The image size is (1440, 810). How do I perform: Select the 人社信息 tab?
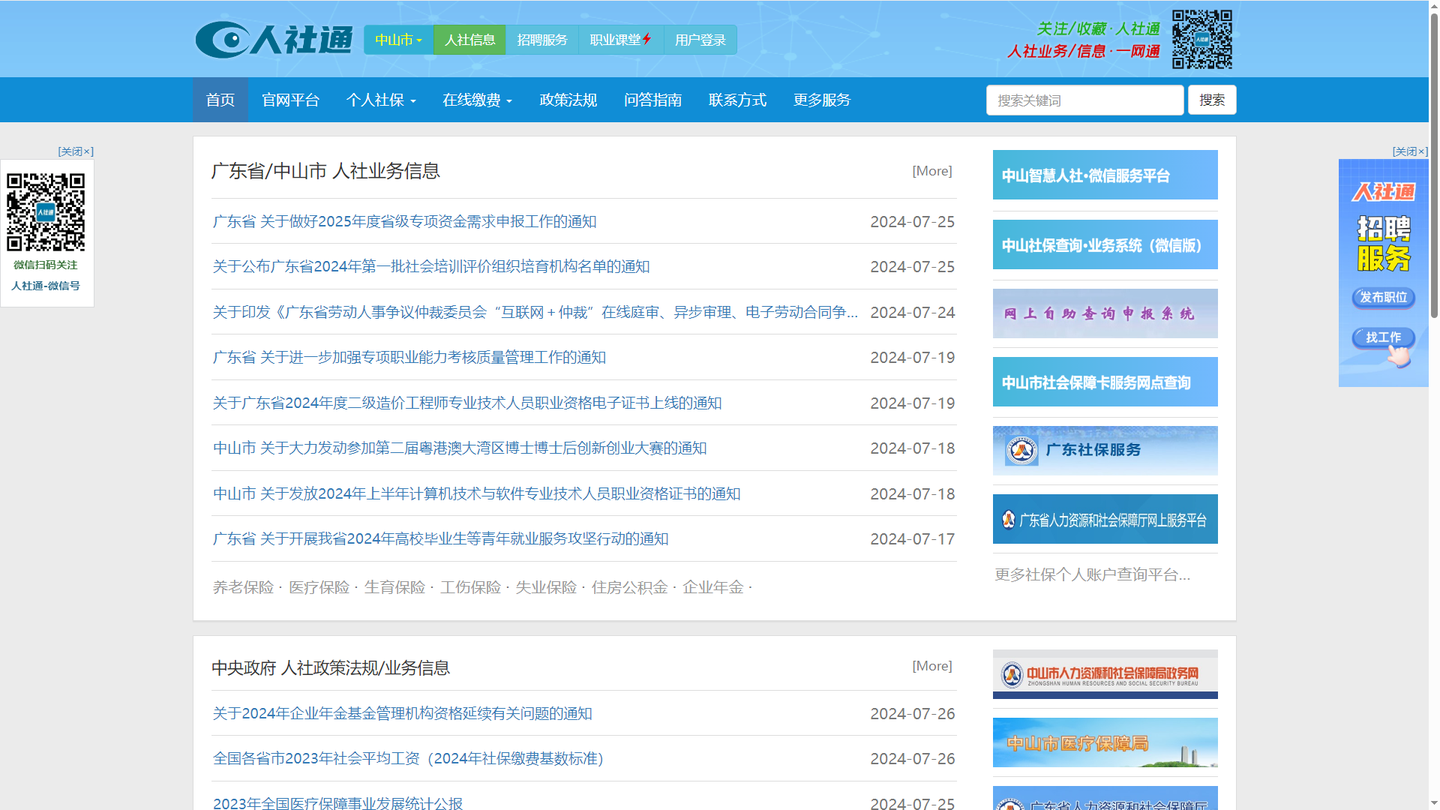click(470, 40)
